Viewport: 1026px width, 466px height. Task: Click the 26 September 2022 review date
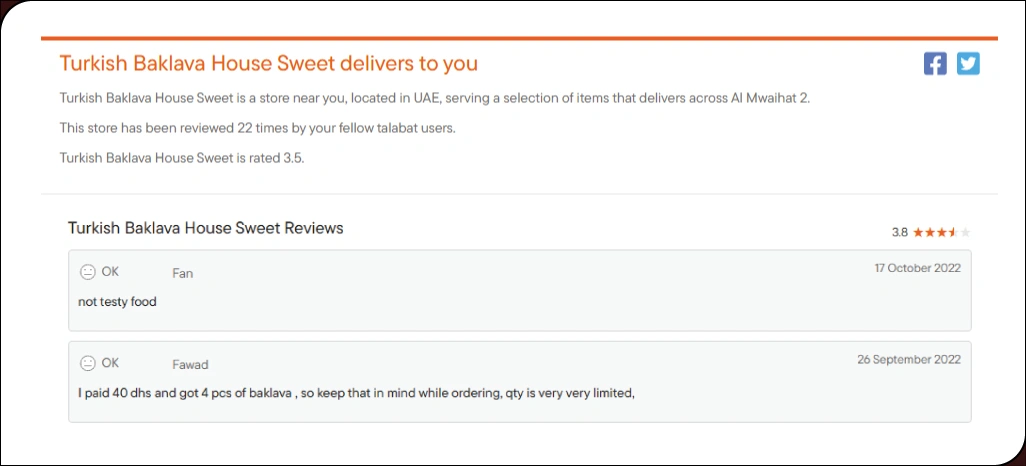click(x=908, y=359)
